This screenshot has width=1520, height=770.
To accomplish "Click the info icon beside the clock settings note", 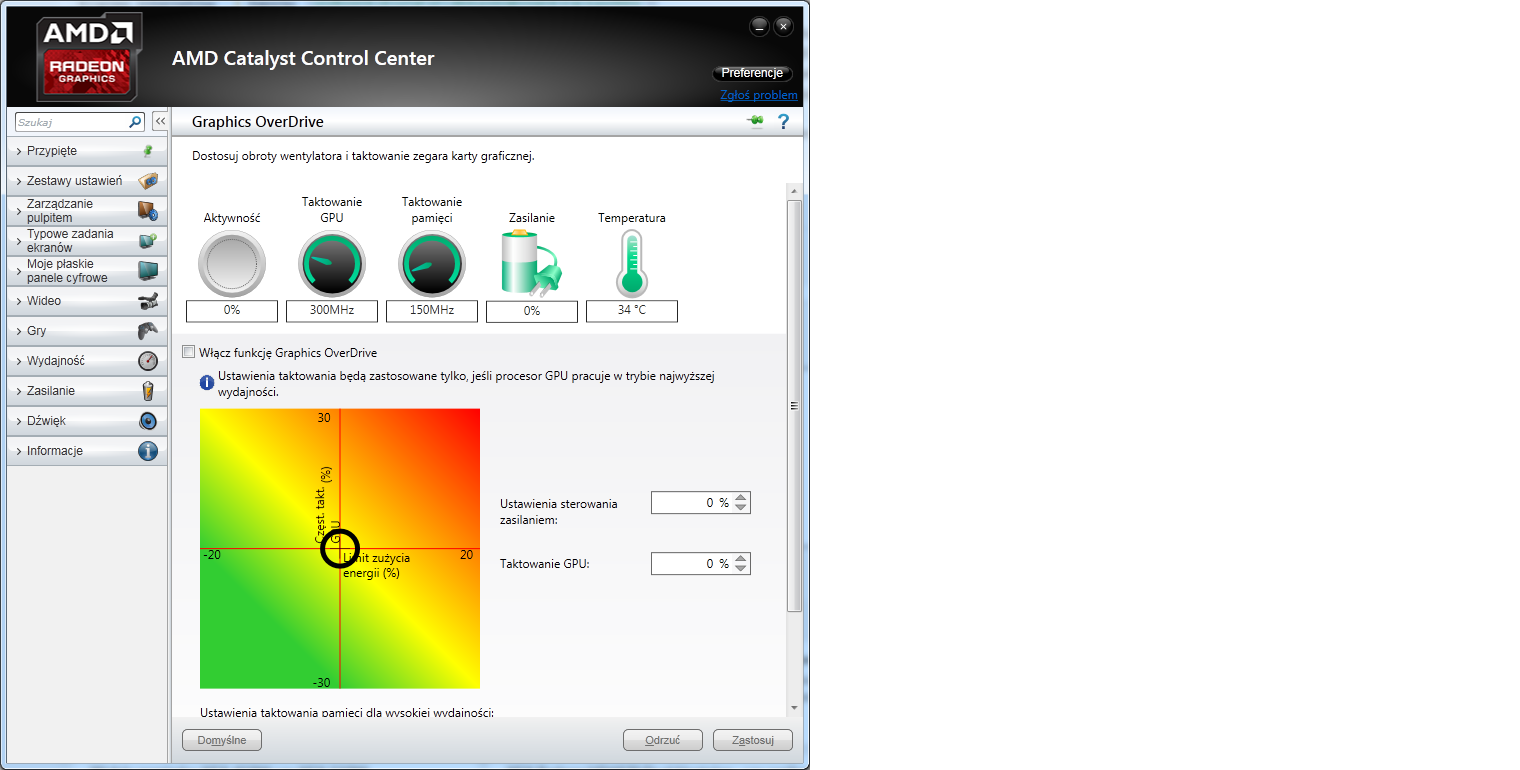I will [x=207, y=382].
